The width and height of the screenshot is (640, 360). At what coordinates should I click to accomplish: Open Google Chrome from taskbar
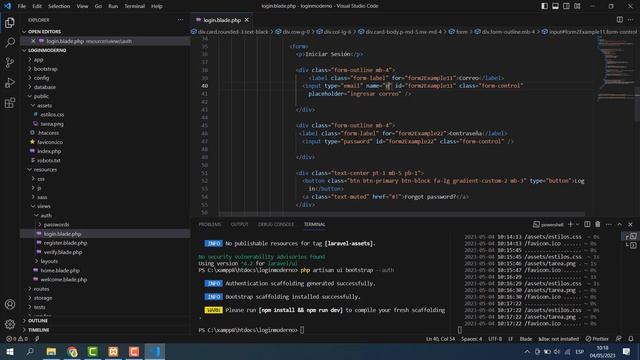click(x=72, y=351)
